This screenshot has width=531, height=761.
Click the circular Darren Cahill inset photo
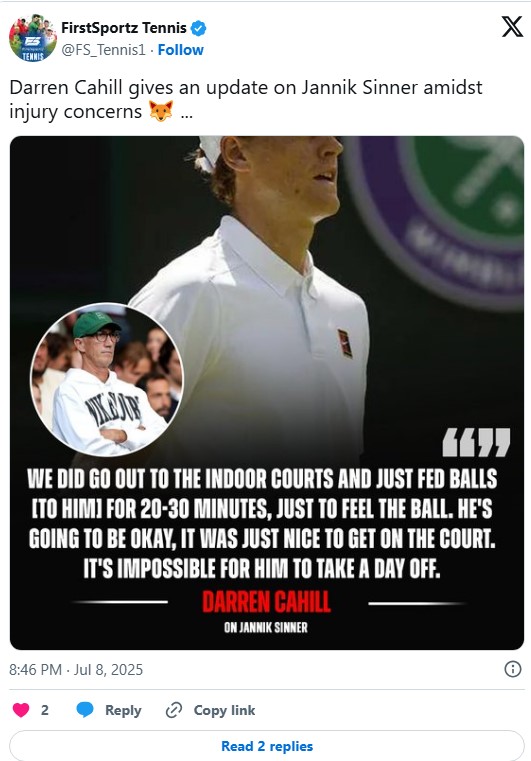[107, 380]
